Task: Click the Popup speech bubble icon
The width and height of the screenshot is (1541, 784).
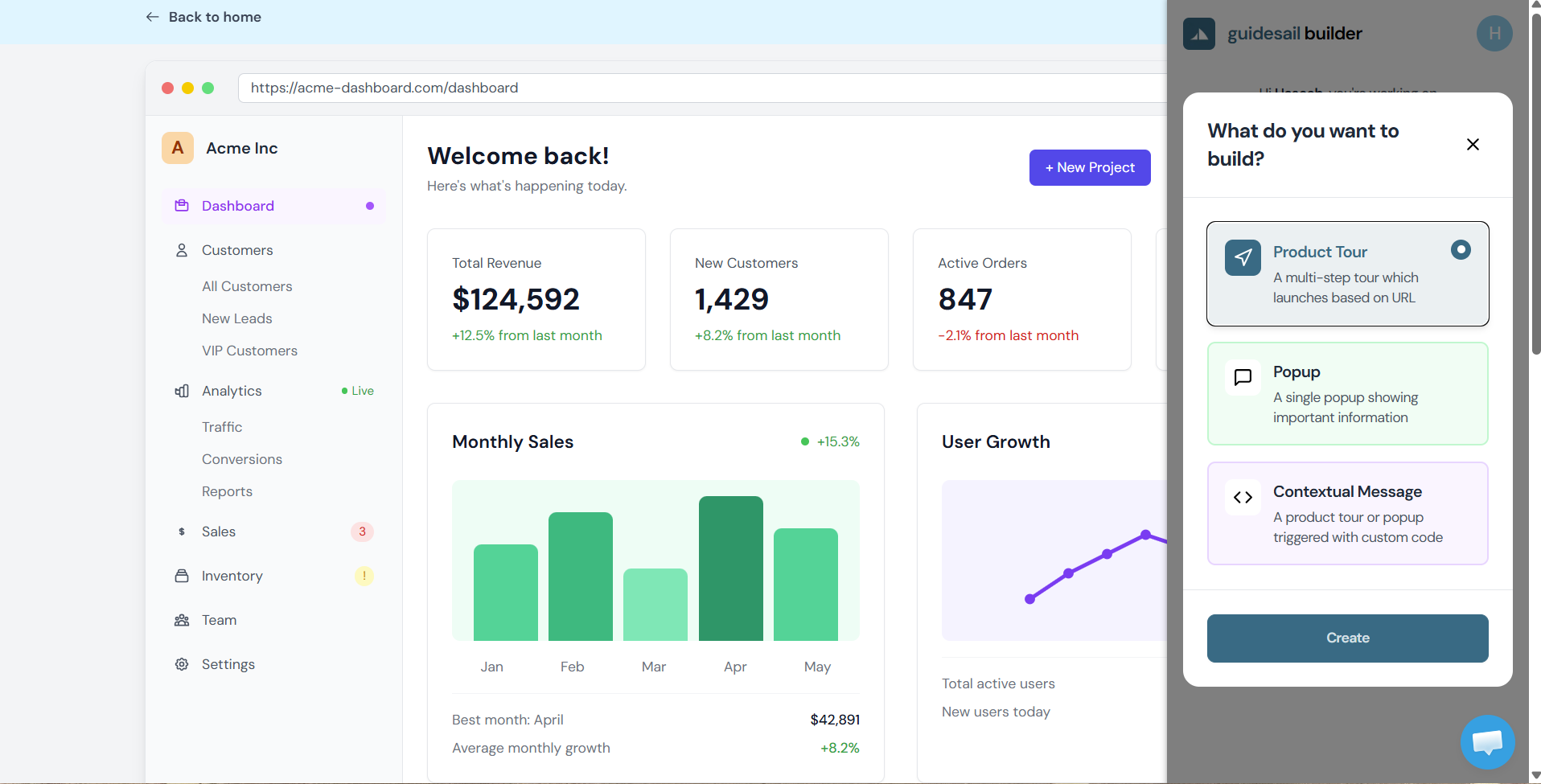Action: coord(1243,377)
